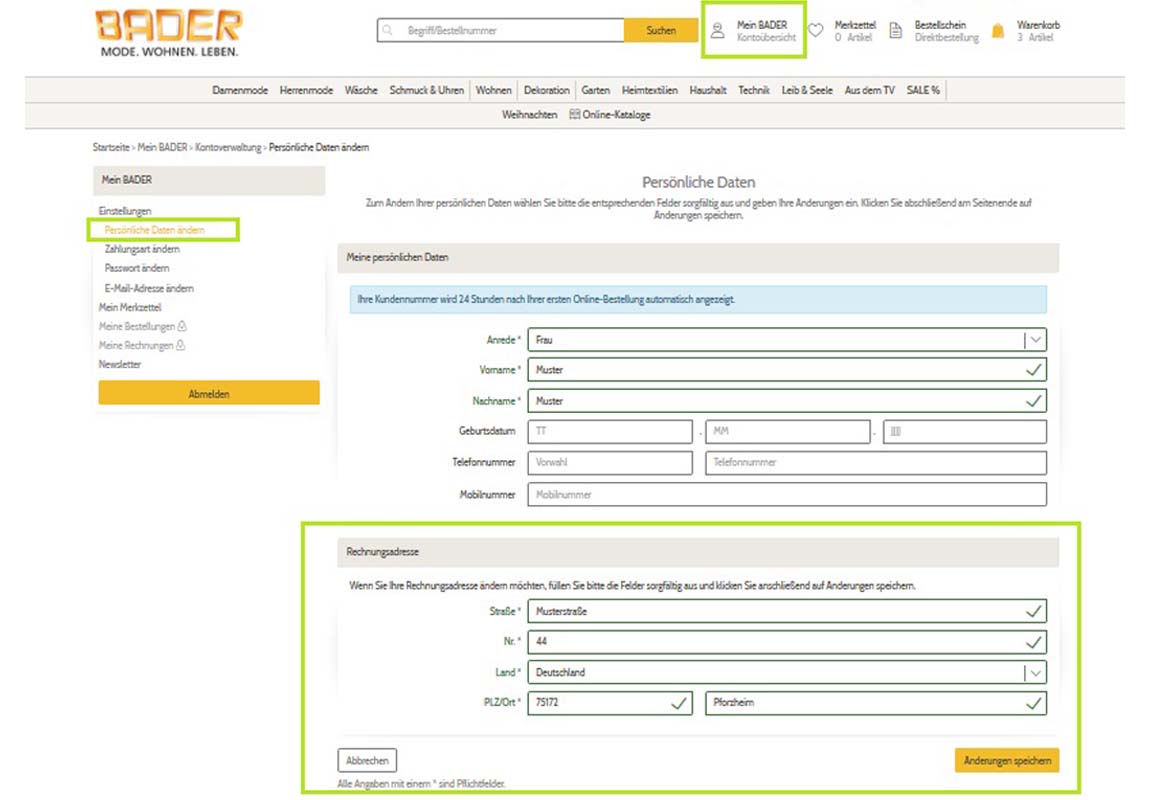
Task: Click the Mein BADER account person icon
Action: point(717,31)
